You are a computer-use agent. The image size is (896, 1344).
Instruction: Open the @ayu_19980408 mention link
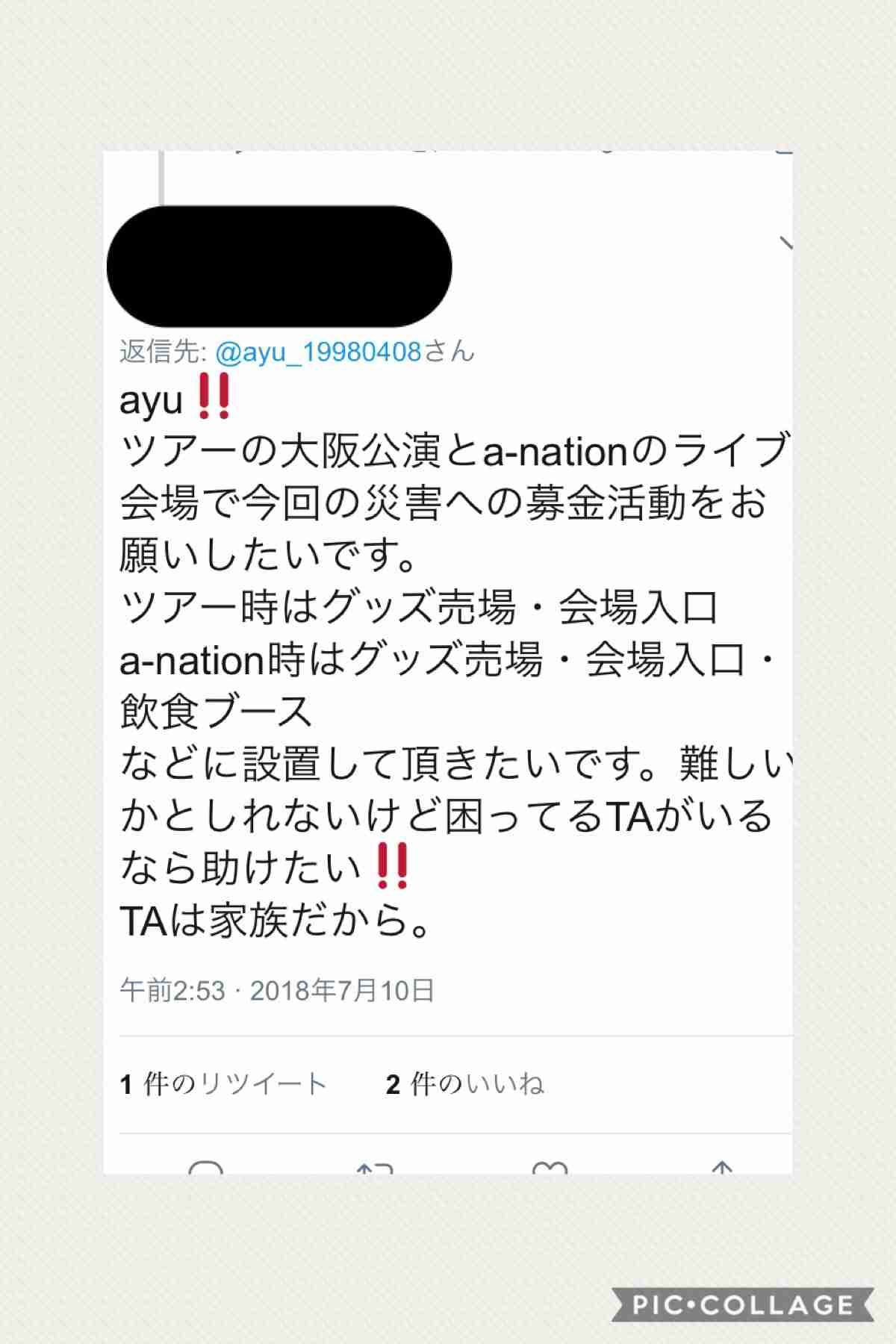pyautogui.click(x=319, y=351)
